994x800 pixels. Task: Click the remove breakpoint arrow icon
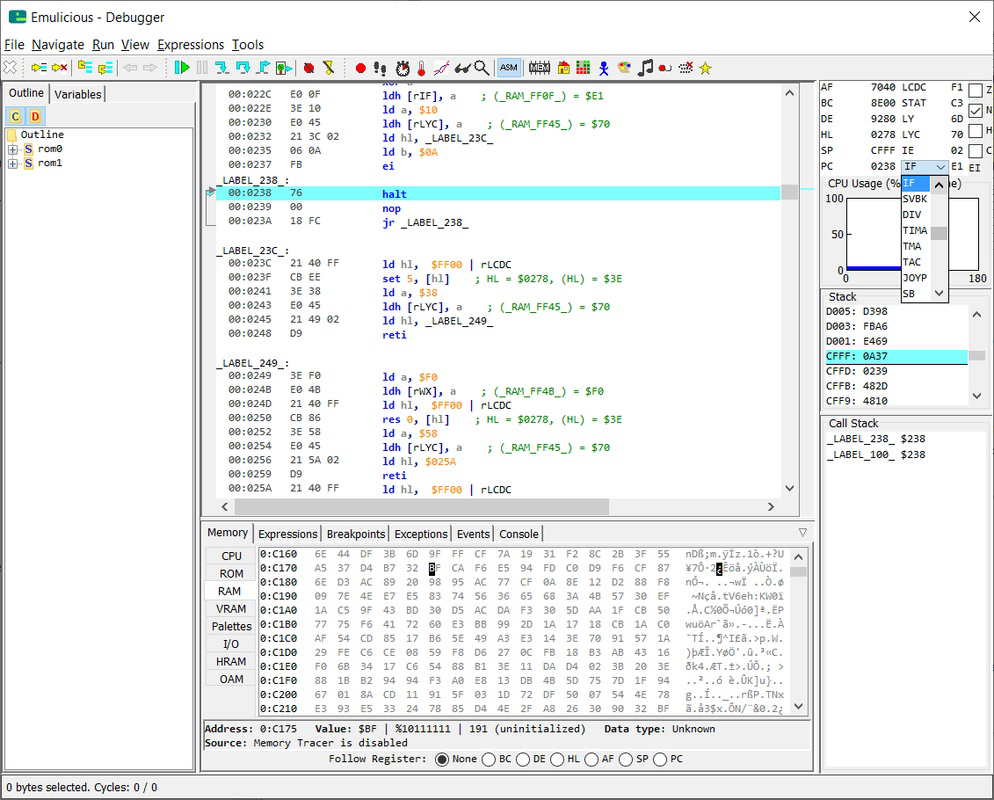[x=59, y=67]
